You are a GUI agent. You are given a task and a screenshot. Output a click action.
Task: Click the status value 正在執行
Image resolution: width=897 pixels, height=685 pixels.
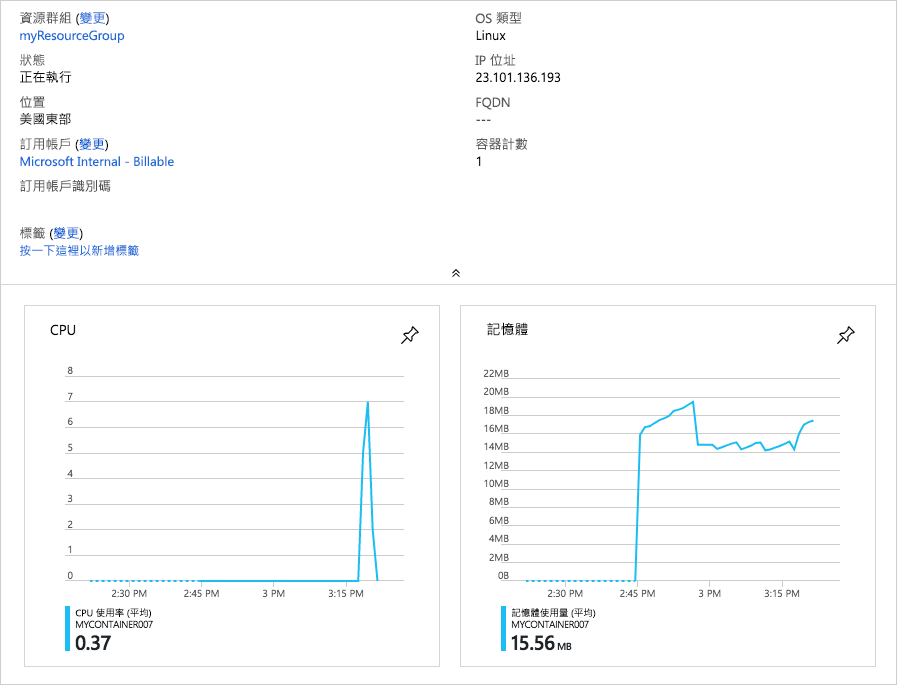[x=46, y=77]
